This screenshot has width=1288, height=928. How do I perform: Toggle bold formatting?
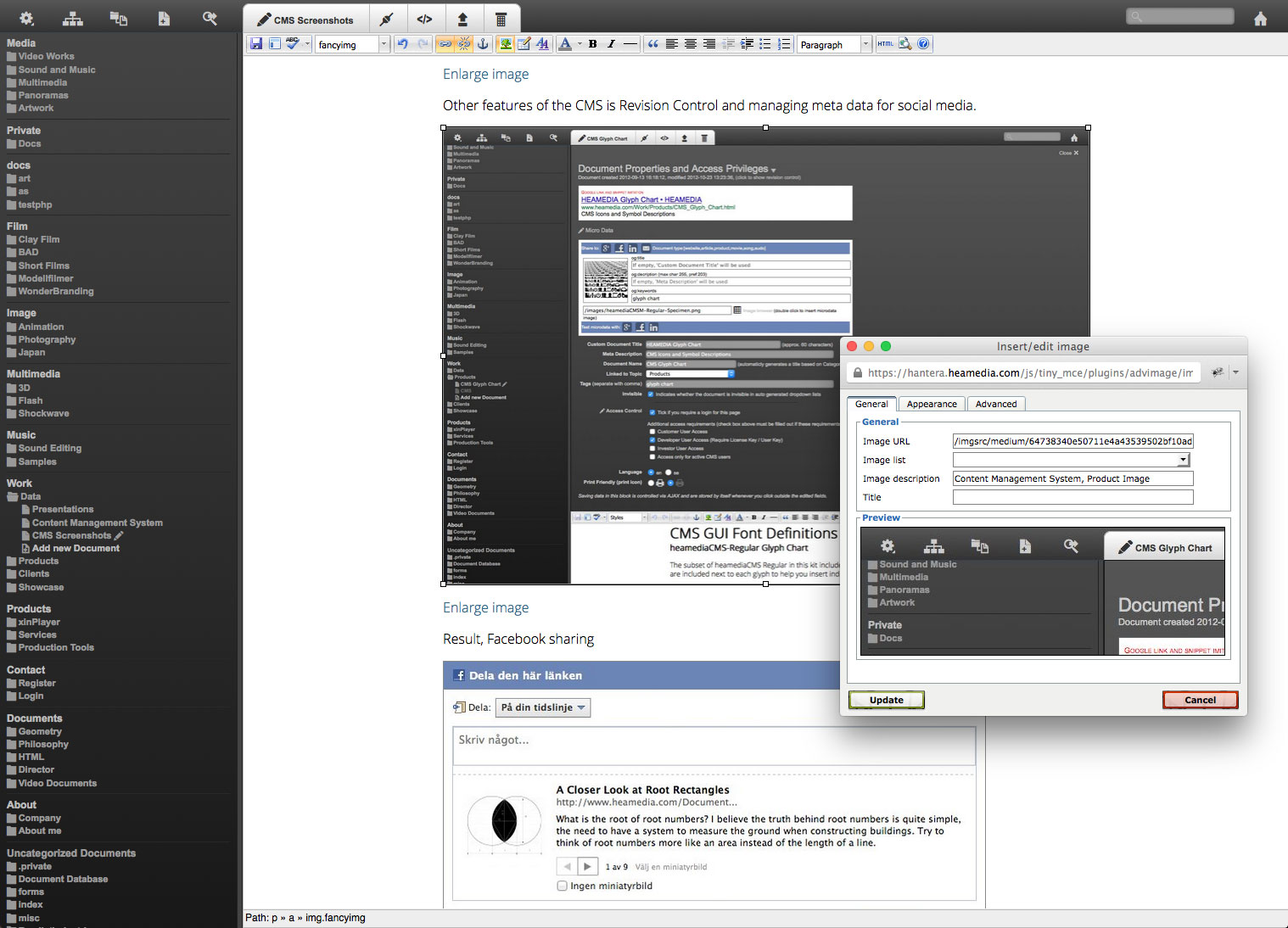[592, 44]
